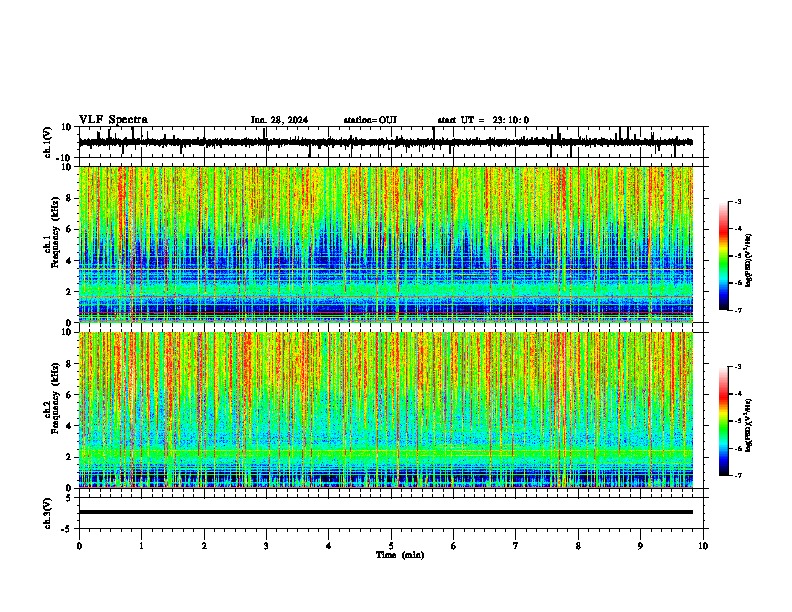Click time axis tick label "7"
Screen dimensions: 792x612
516,546
